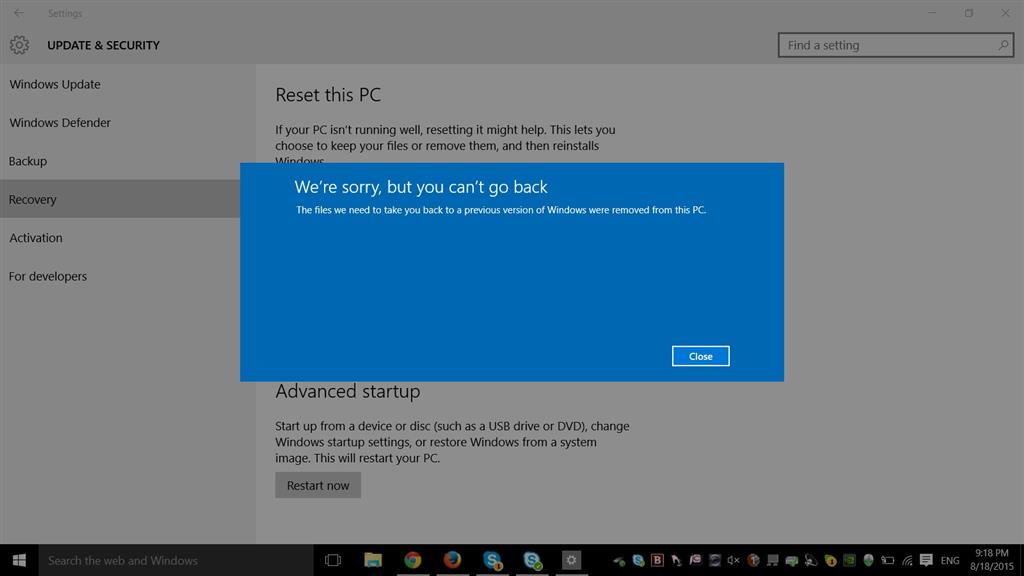The width and height of the screenshot is (1024, 576).
Task: Open the Skype taskbar icon with orange badge
Action: pos(492,560)
